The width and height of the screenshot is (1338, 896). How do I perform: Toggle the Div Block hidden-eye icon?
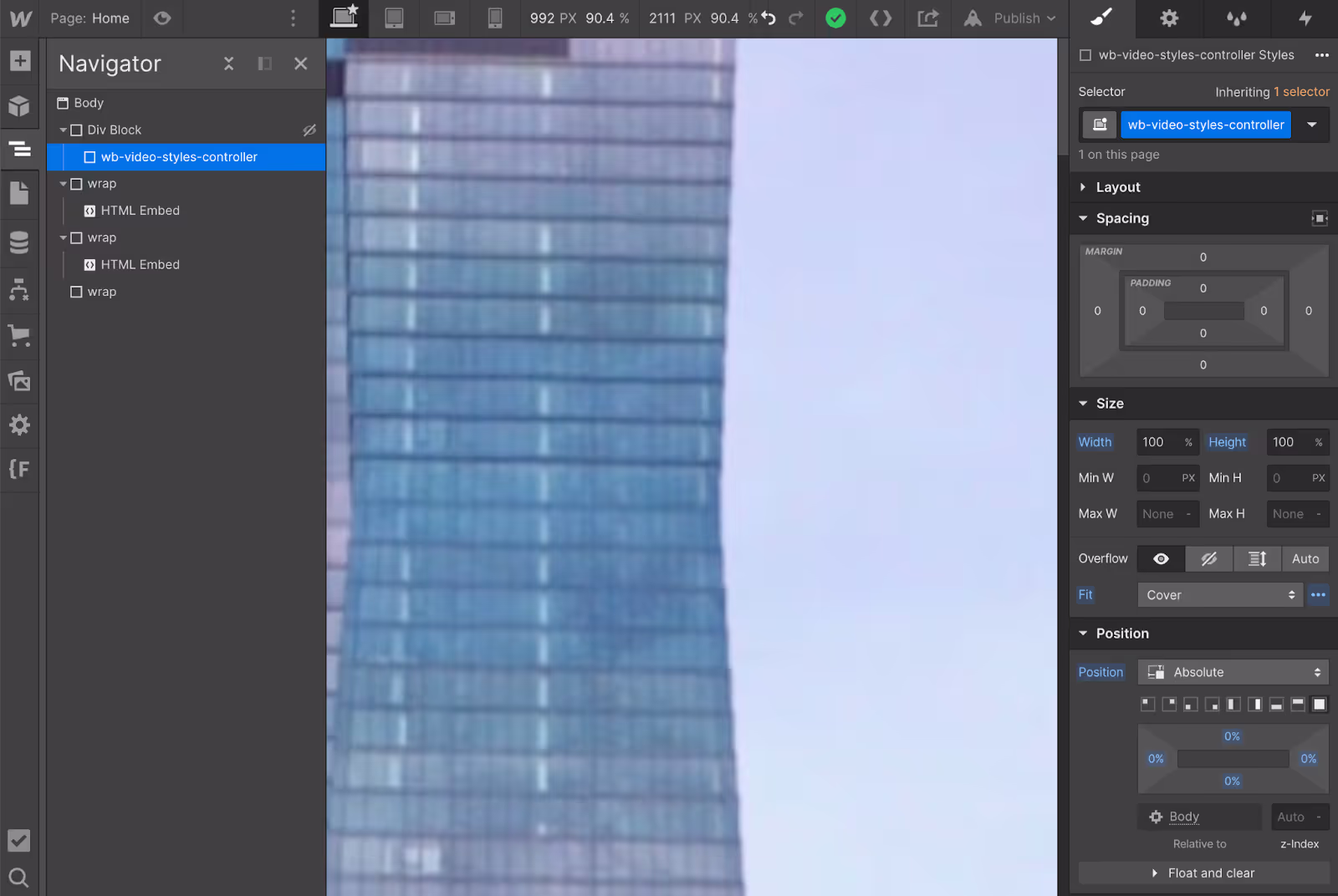(309, 130)
